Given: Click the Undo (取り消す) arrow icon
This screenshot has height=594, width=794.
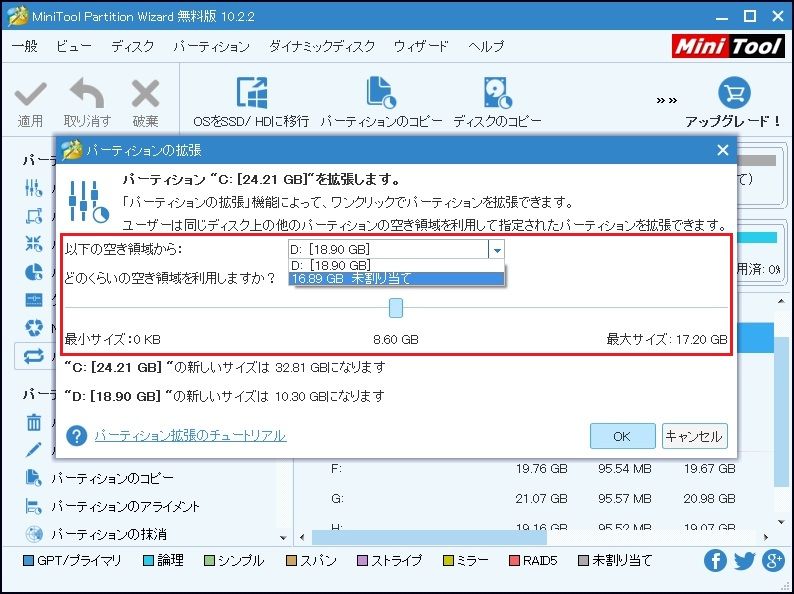Looking at the screenshot, I should [x=87, y=94].
